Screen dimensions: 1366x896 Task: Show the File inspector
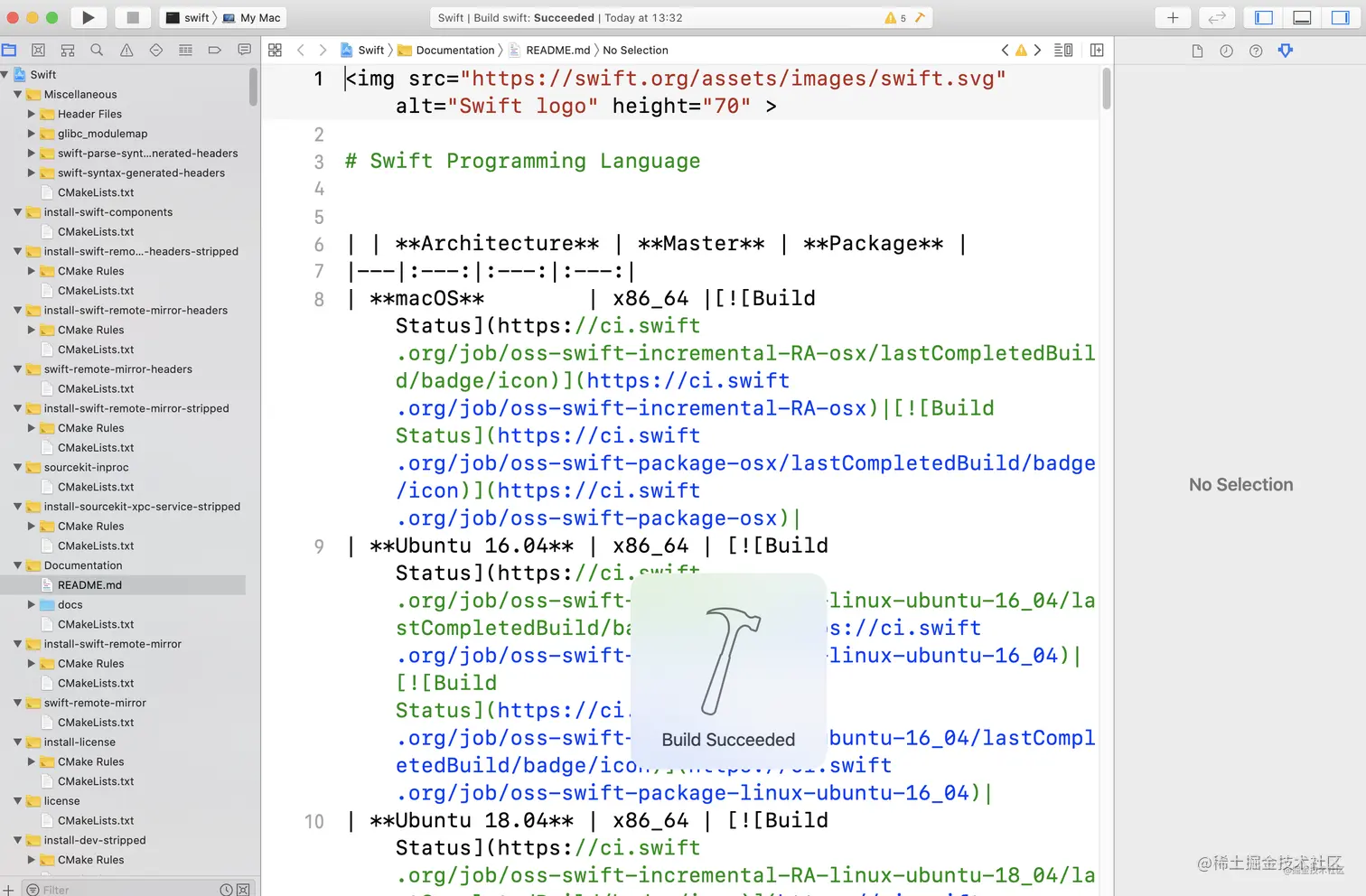pos(1197,51)
